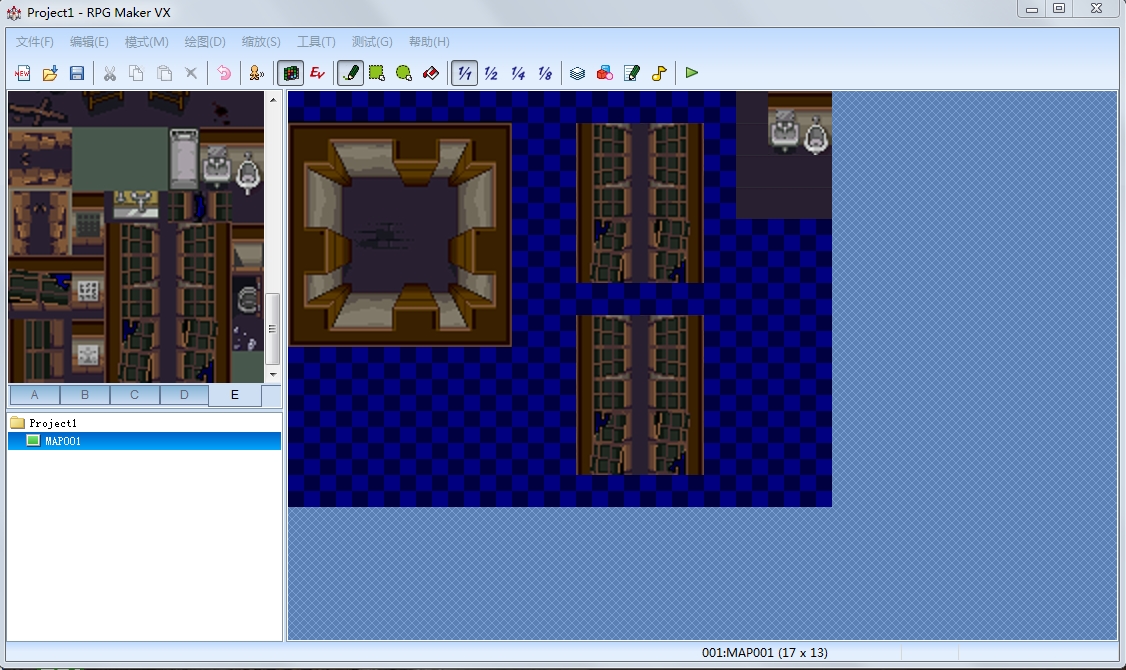Open the Script Editor icon
Screen dimensions: 1126x670
tap(632, 73)
